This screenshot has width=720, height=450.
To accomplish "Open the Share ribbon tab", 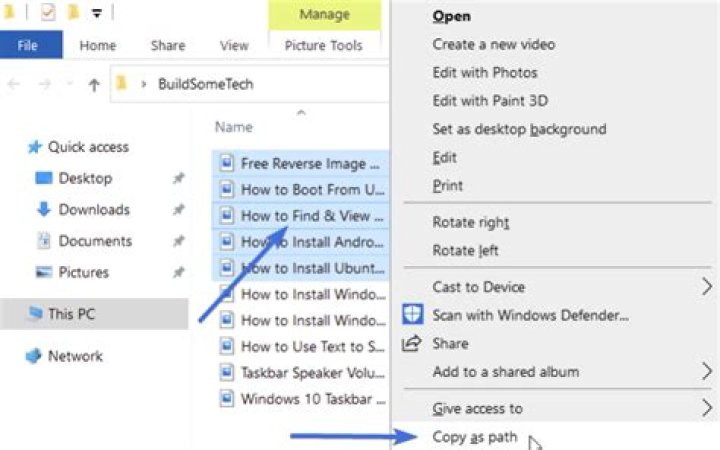I will [x=168, y=45].
